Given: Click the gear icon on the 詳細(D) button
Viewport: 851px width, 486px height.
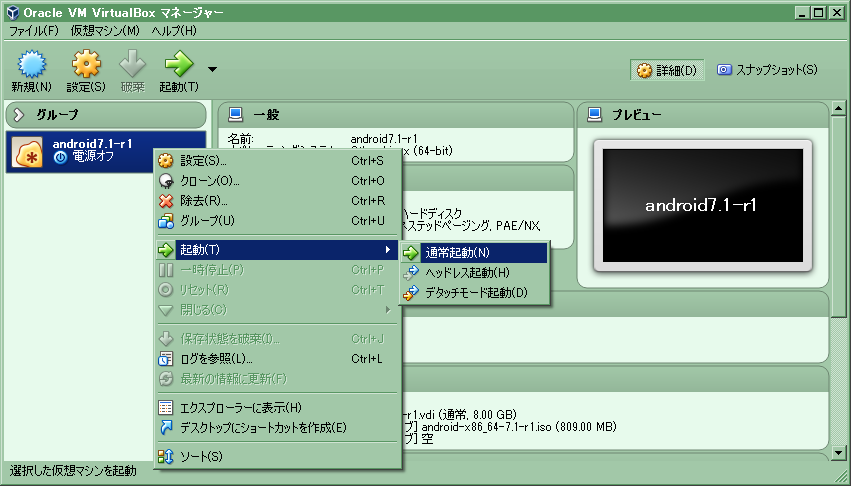Looking at the screenshot, I should pyautogui.click(x=644, y=71).
